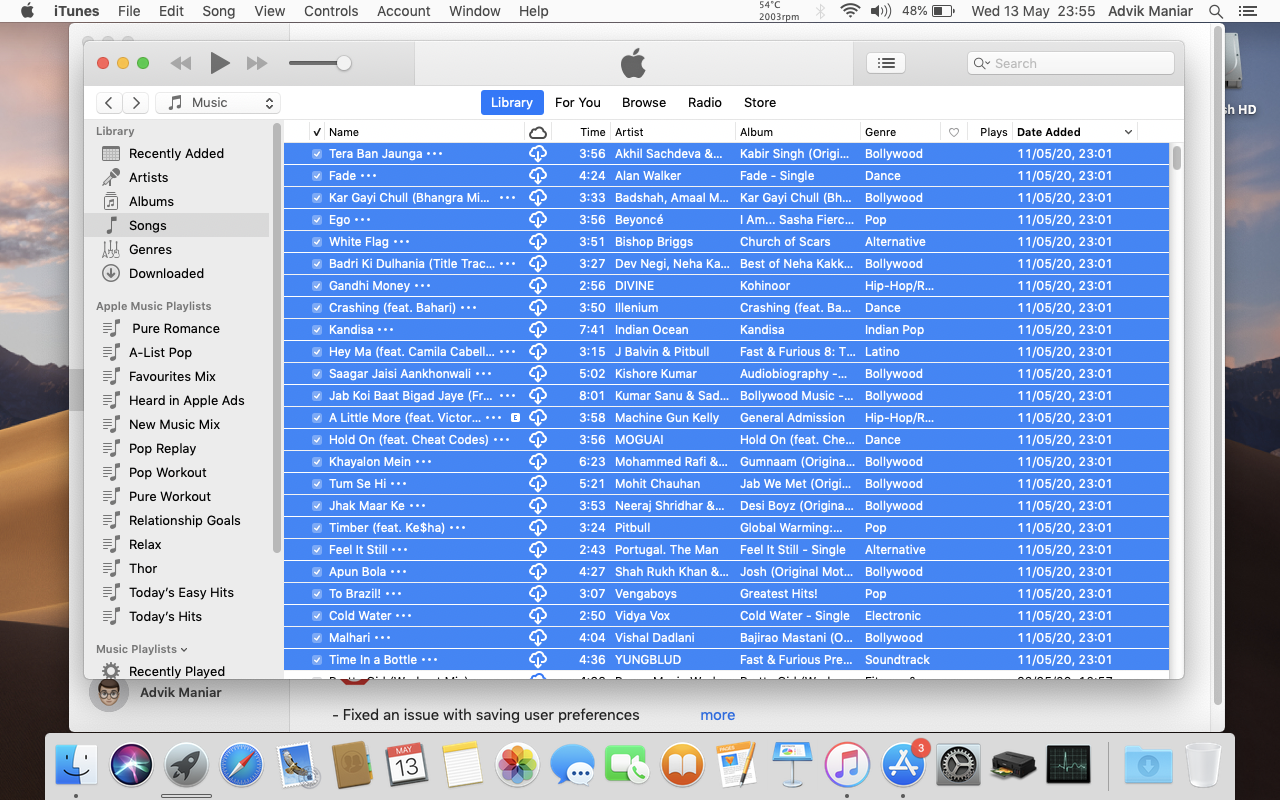
Task: Go to the Store tab
Action: click(760, 103)
